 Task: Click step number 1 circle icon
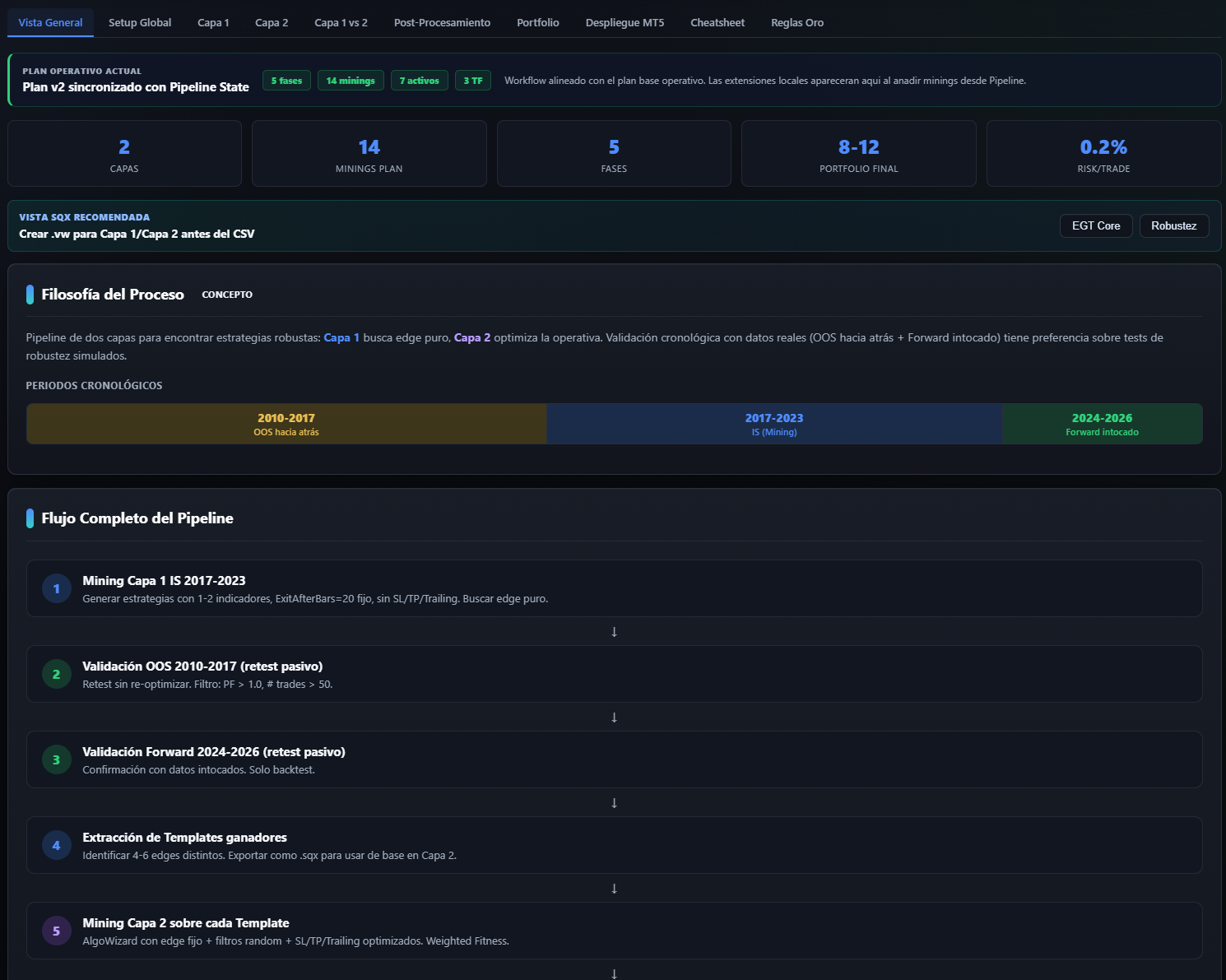(x=57, y=588)
